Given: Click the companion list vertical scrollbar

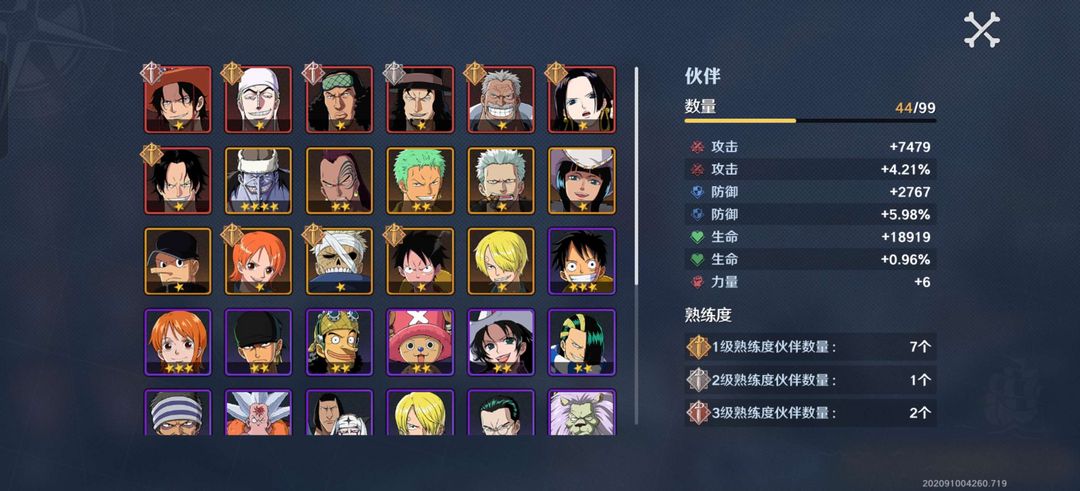Looking at the screenshot, I should (x=636, y=245).
